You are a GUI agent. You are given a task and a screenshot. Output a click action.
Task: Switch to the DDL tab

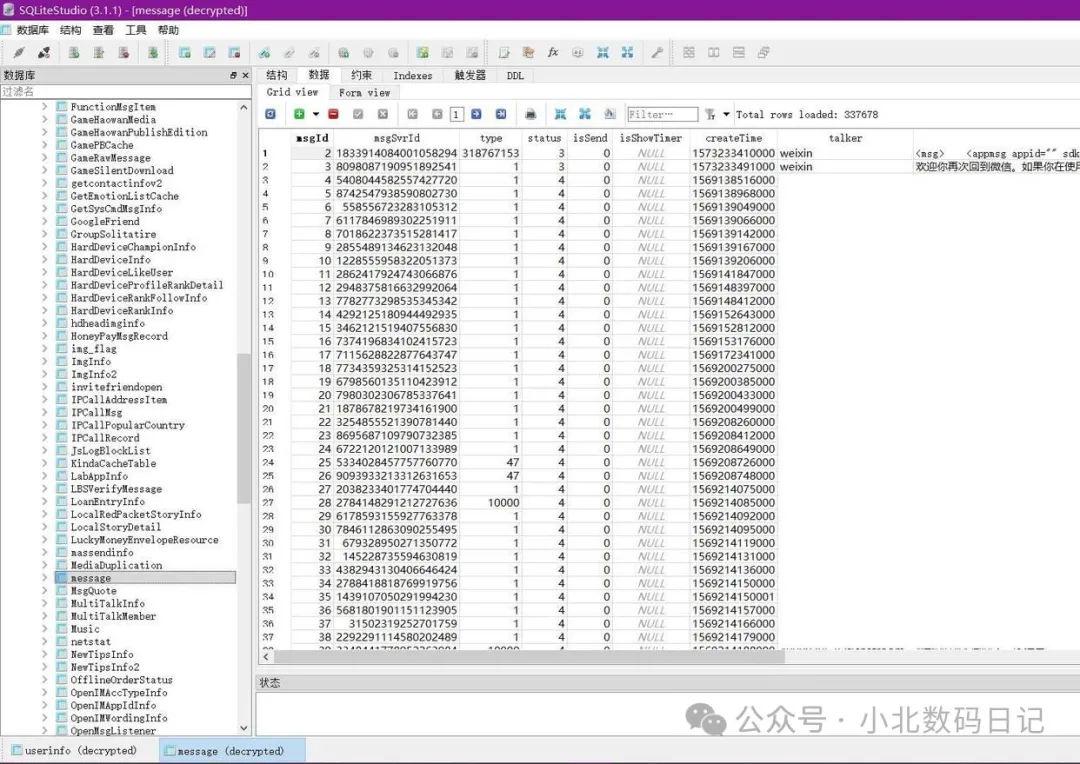[x=515, y=75]
